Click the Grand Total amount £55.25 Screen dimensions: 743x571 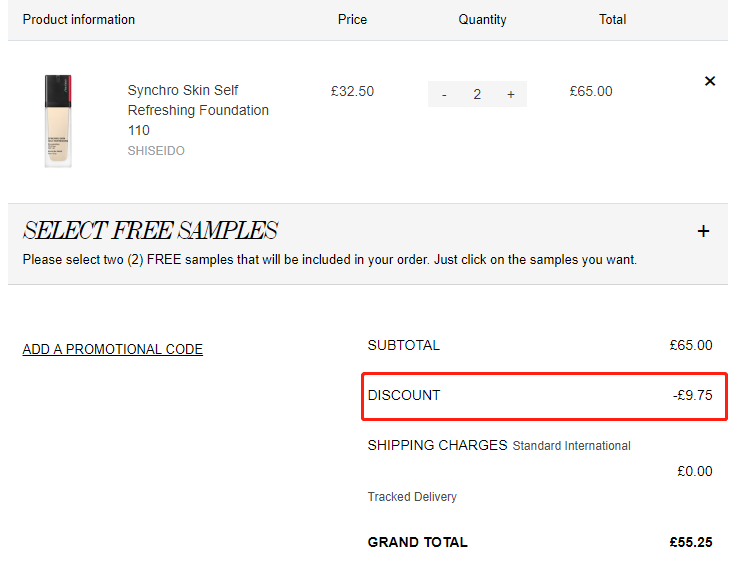coord(691,542)
